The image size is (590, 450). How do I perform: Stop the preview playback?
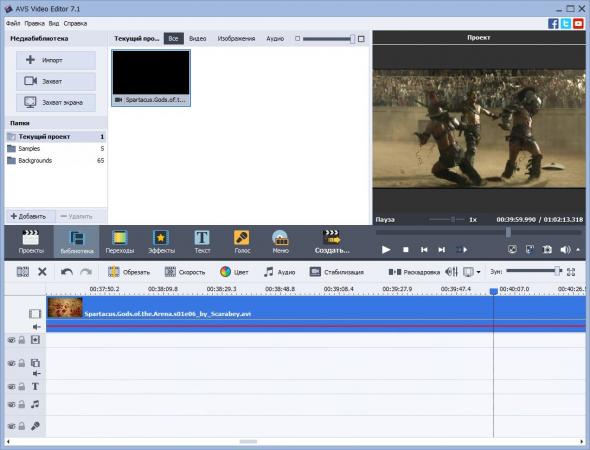(x=406, y=249)
